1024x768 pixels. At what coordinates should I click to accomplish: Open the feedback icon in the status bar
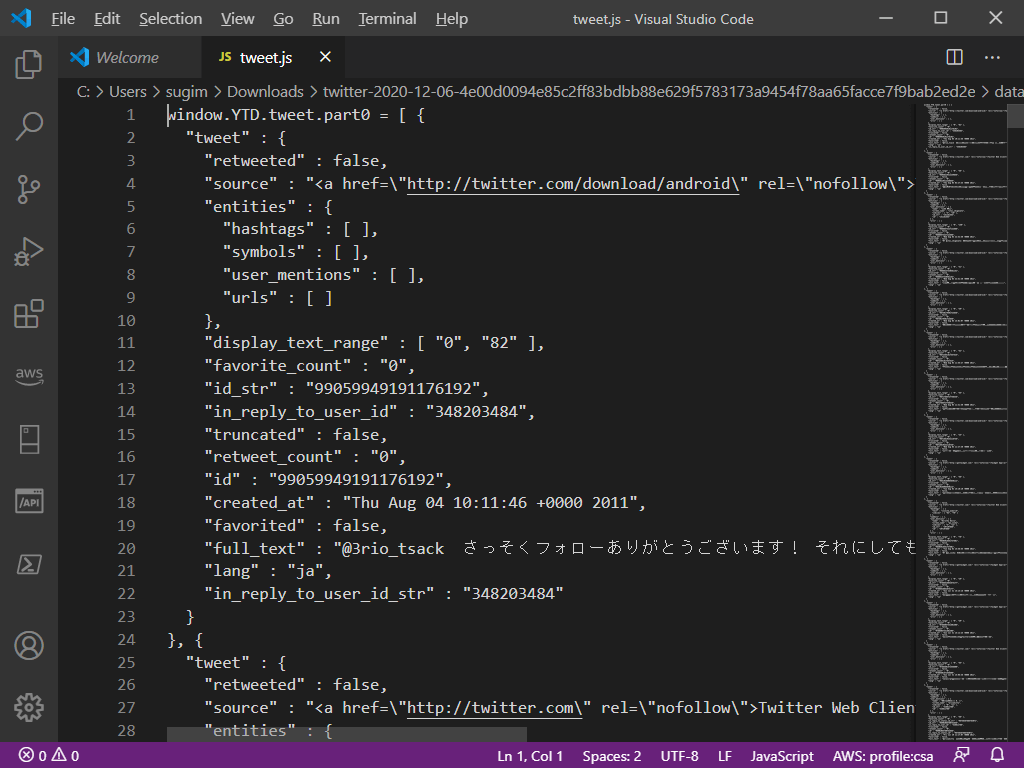tap(961, 756)
